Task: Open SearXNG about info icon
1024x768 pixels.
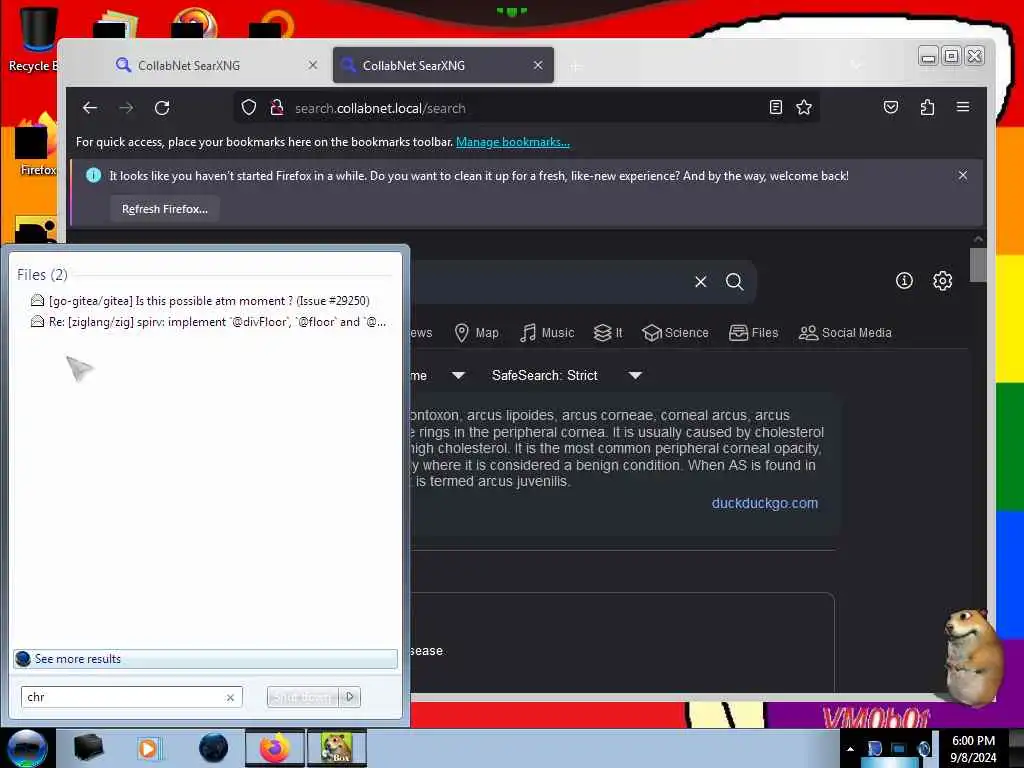Action: [904, 281]
